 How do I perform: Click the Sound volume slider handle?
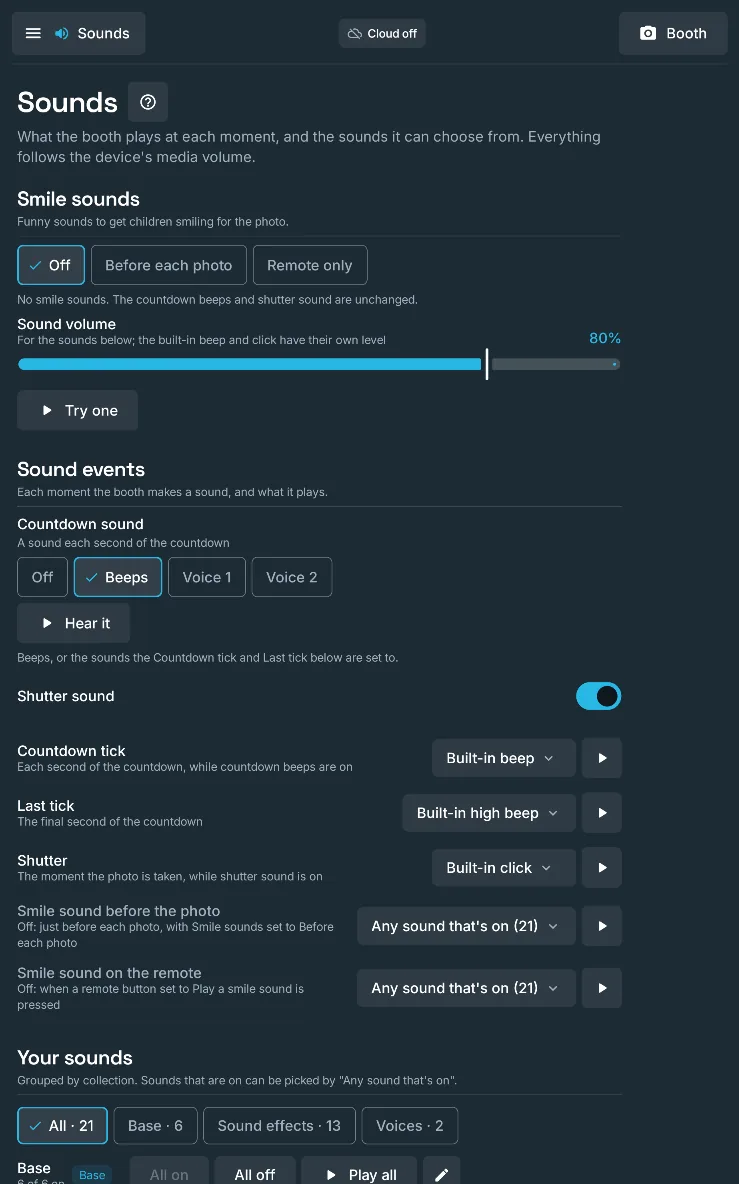pyautogui.click(x=487, y=364)
